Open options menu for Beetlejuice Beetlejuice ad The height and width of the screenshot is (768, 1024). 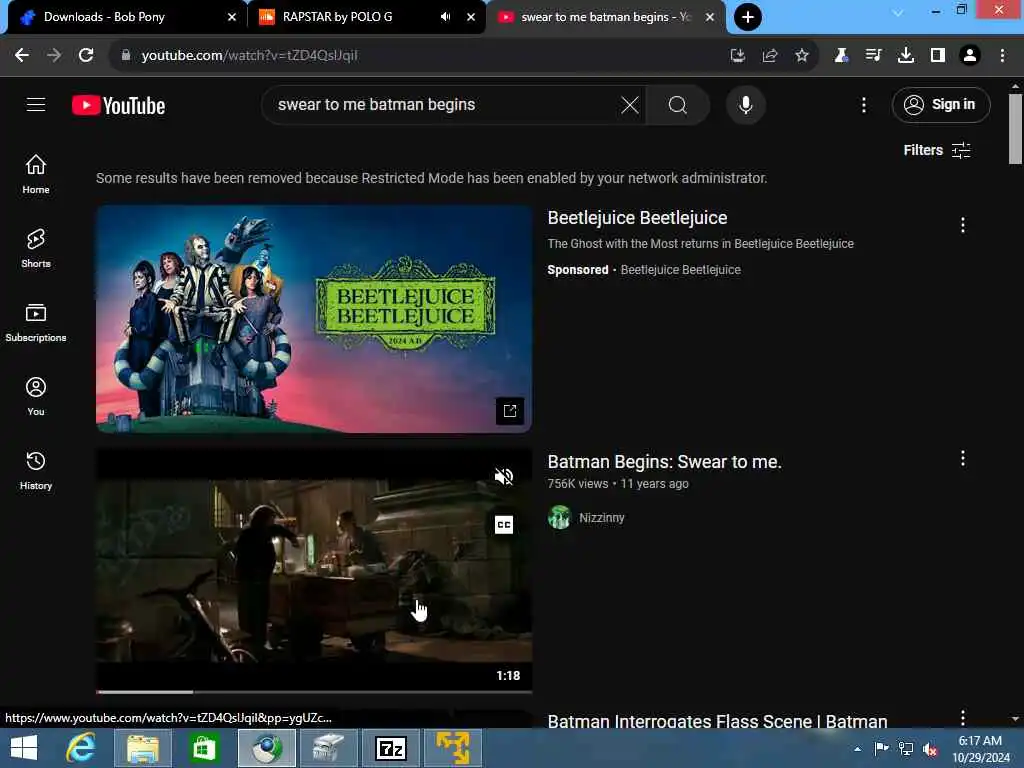[x=962, y=225]
